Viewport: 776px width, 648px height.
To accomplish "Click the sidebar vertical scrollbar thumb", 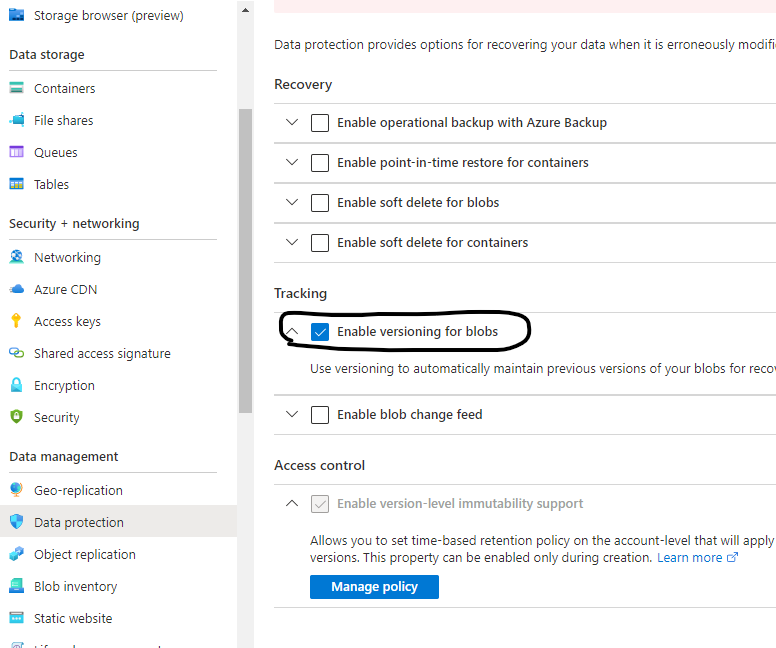I will click(x=245, y=260).
